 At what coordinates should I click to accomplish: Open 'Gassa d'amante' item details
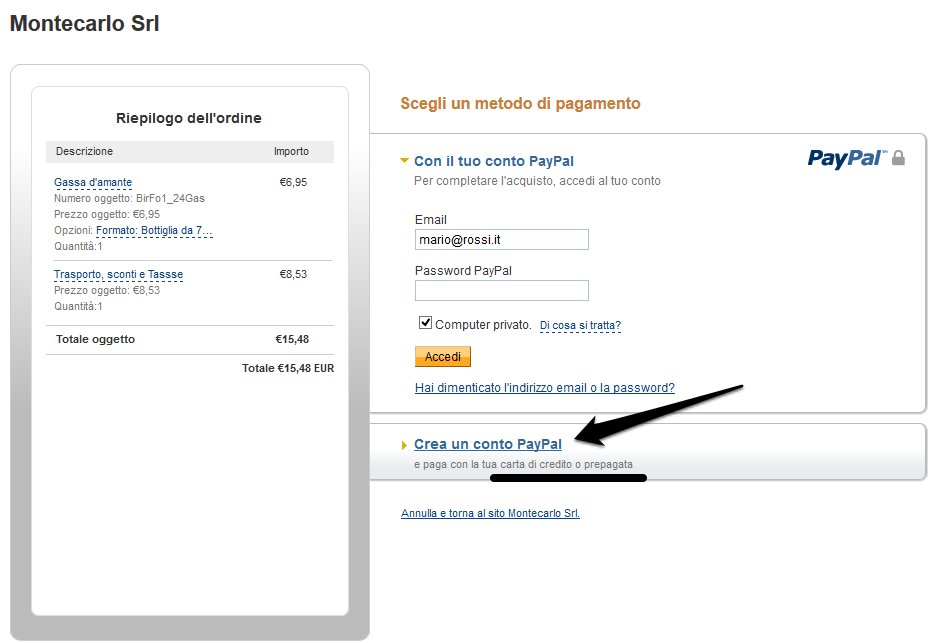93,183
